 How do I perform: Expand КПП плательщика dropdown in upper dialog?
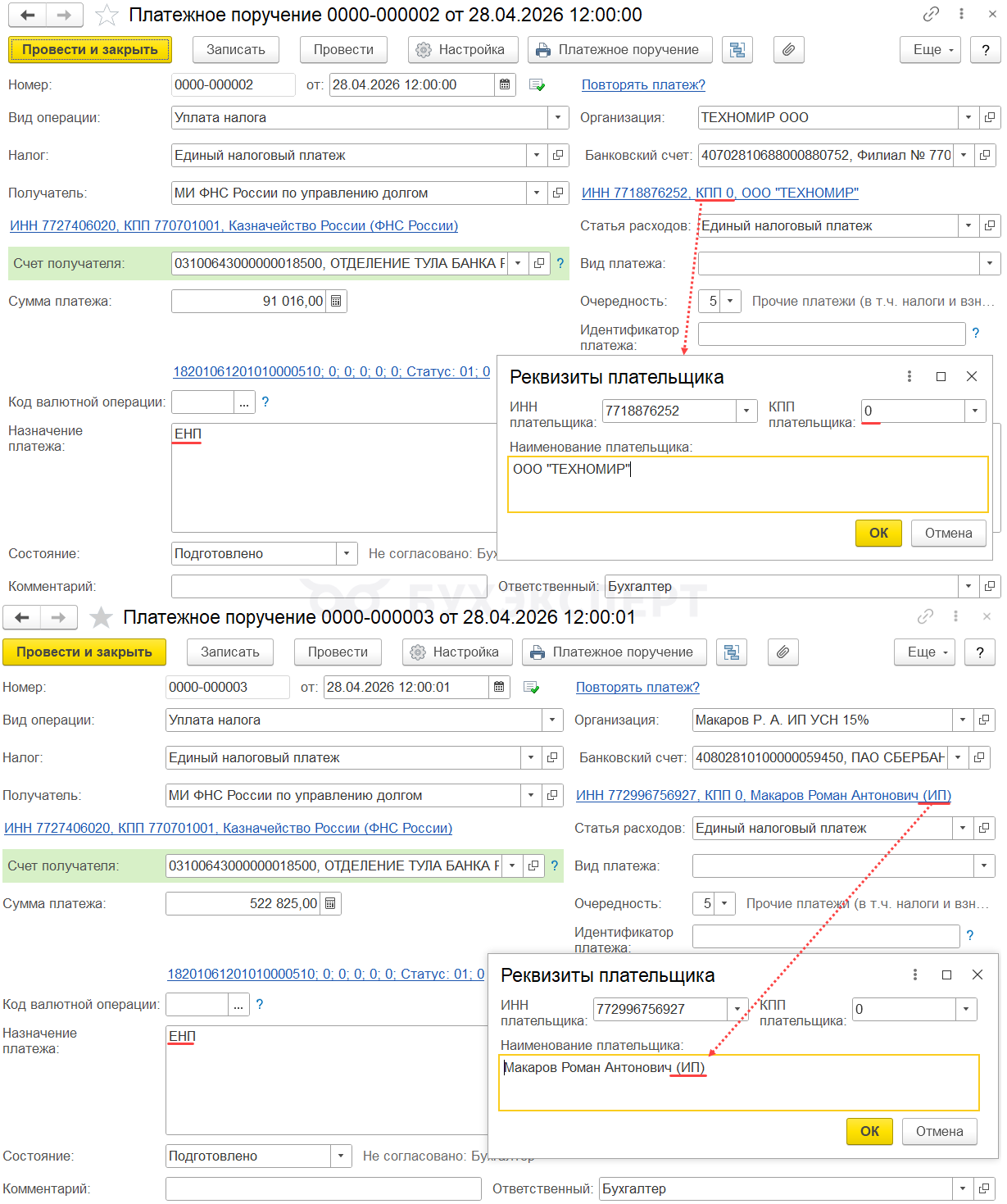tap(975, 411)
